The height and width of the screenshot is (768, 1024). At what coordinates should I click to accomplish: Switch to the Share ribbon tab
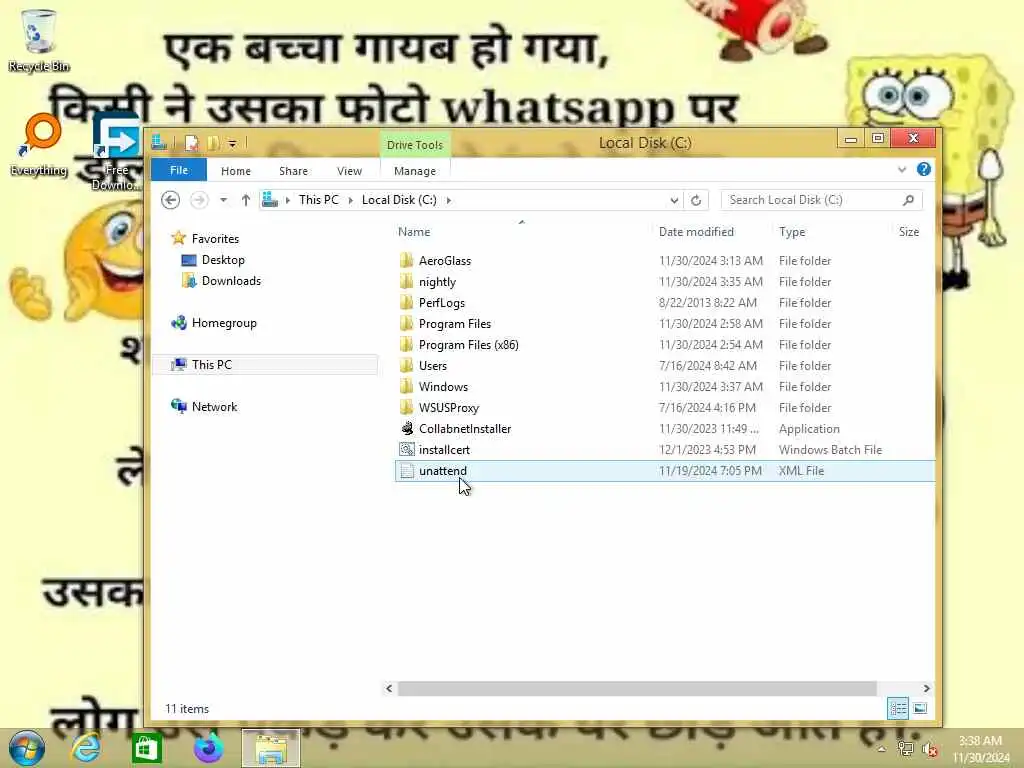pyautogui.click(x=293, y=170)
